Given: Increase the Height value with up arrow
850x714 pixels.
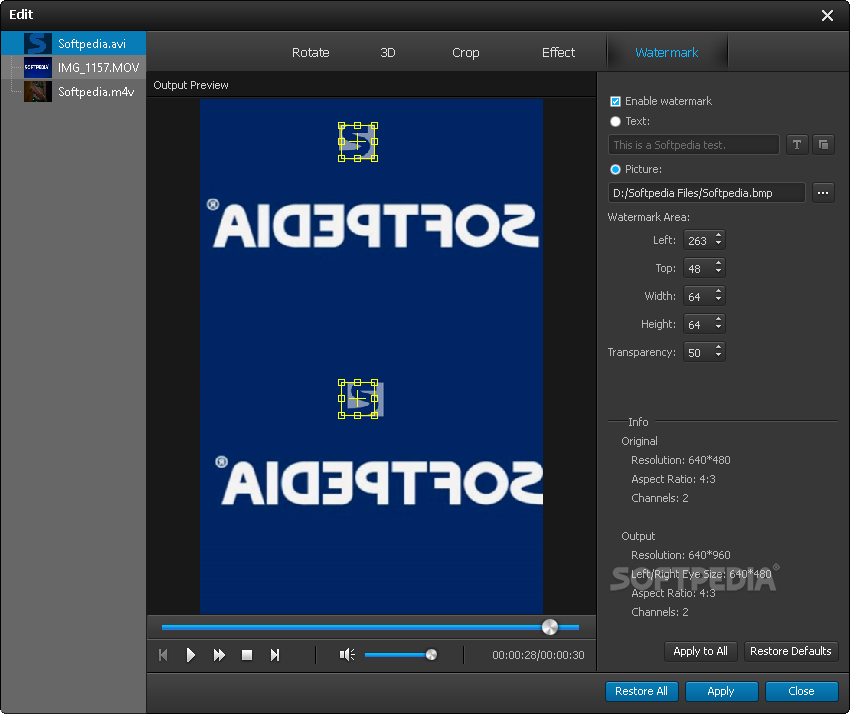Looking at the screenshot, I should 718,320.
